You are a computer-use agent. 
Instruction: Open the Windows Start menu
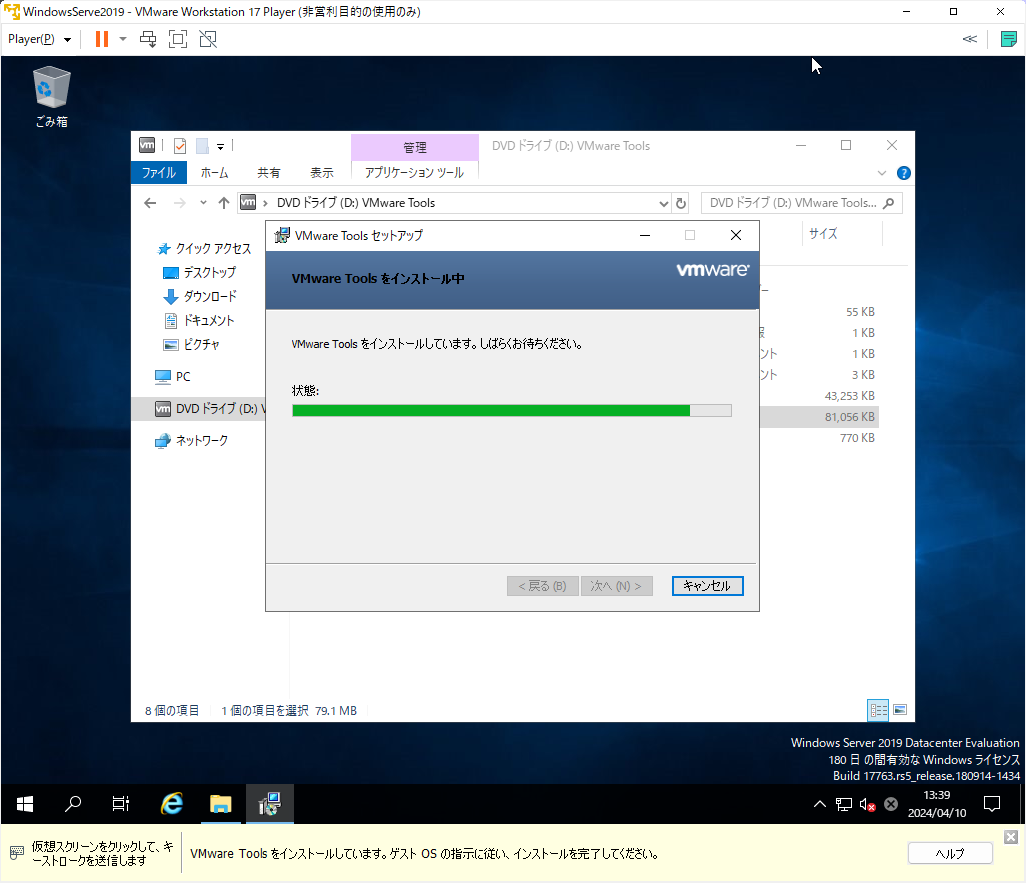pyautogui.click(x=25, y=804)
